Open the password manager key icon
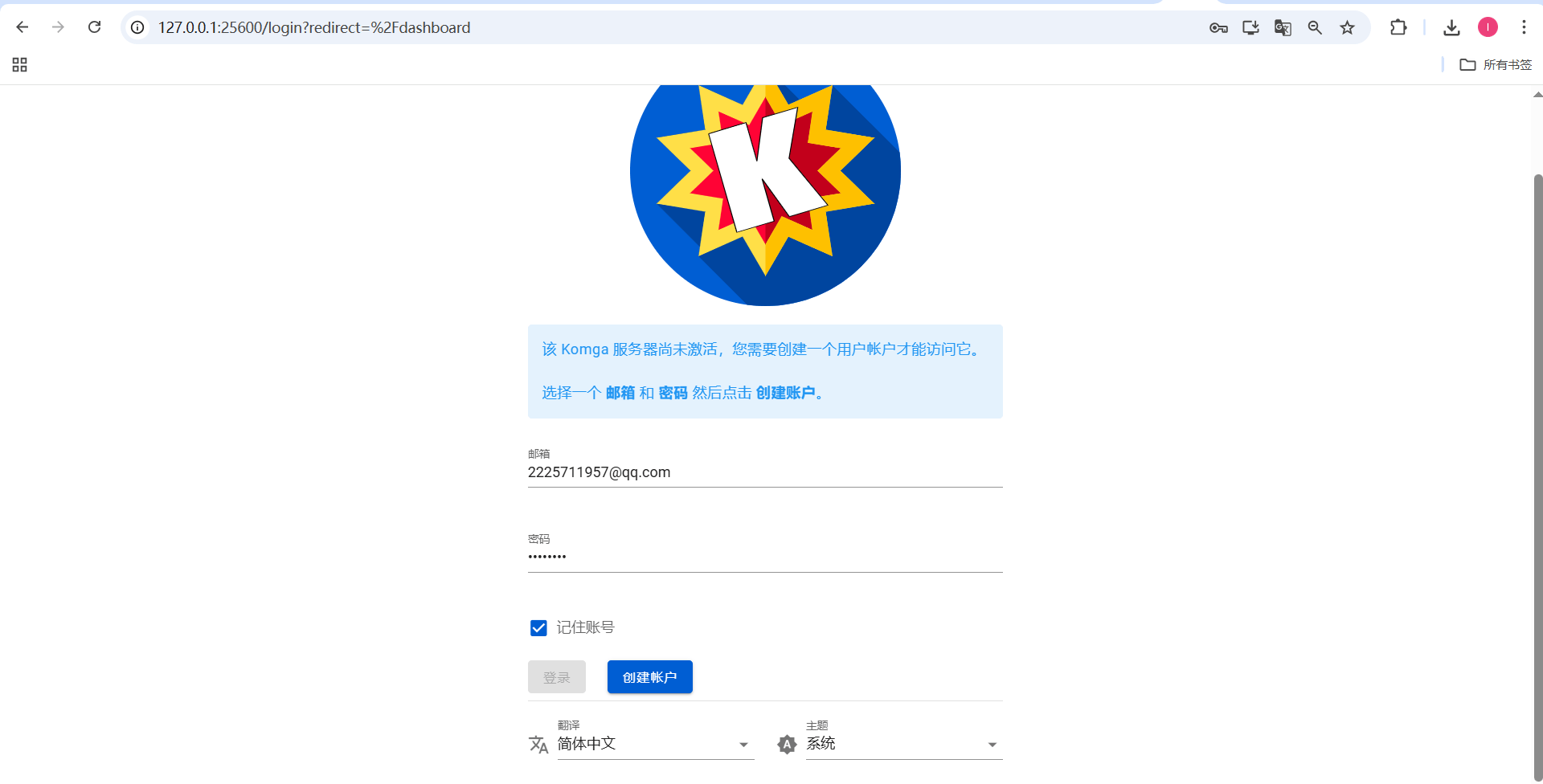The width and height of the screenshot is (1543, 784). click(x=1218, y=27)
